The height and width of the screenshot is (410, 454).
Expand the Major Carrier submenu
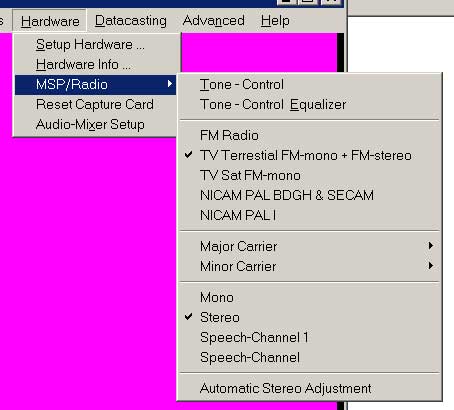pyautogui.click(x=309, y=246)
